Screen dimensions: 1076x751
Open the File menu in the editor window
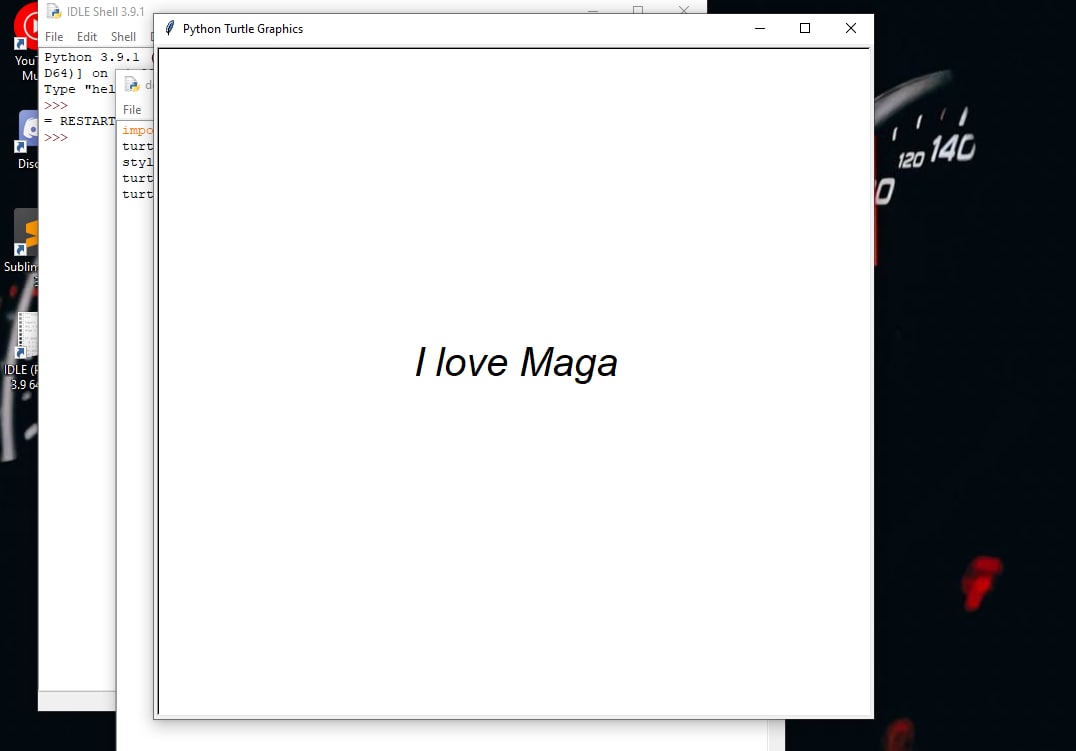(132, 110)
